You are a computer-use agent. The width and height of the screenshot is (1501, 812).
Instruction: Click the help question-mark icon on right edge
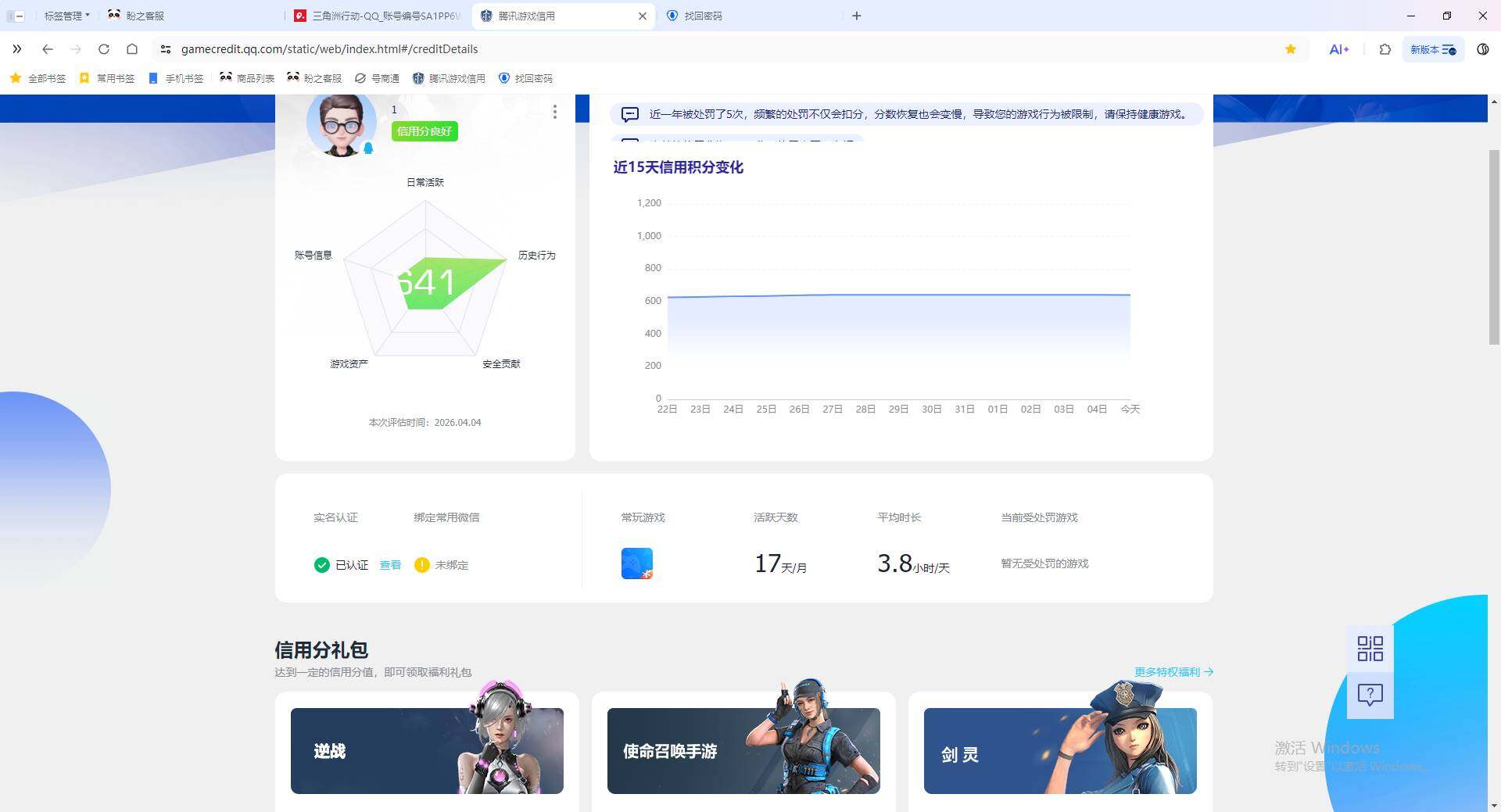coord(1369,694)
